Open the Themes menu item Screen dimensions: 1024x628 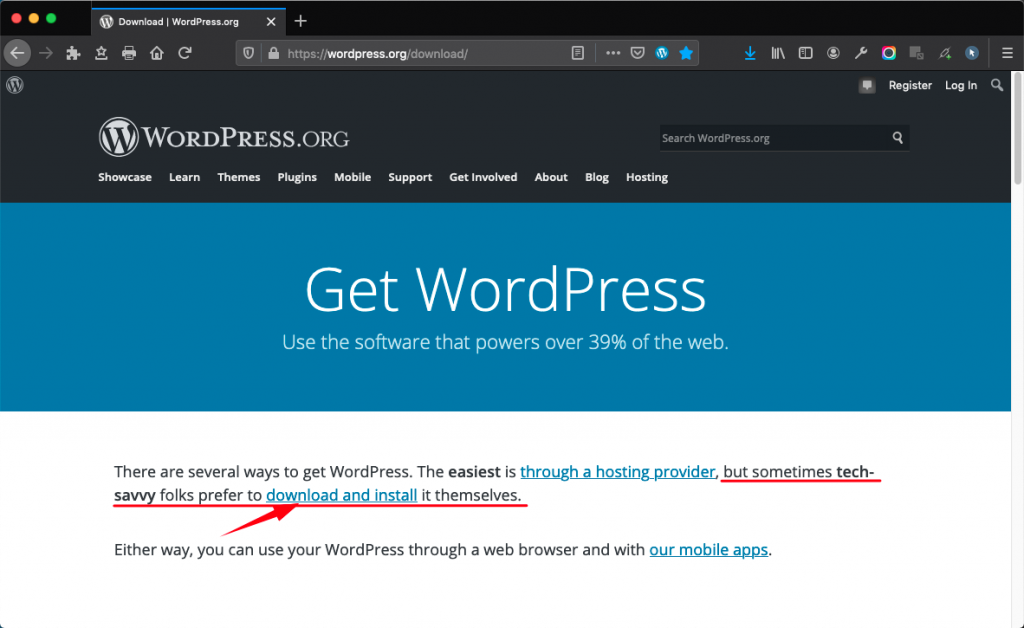[238, 177]
